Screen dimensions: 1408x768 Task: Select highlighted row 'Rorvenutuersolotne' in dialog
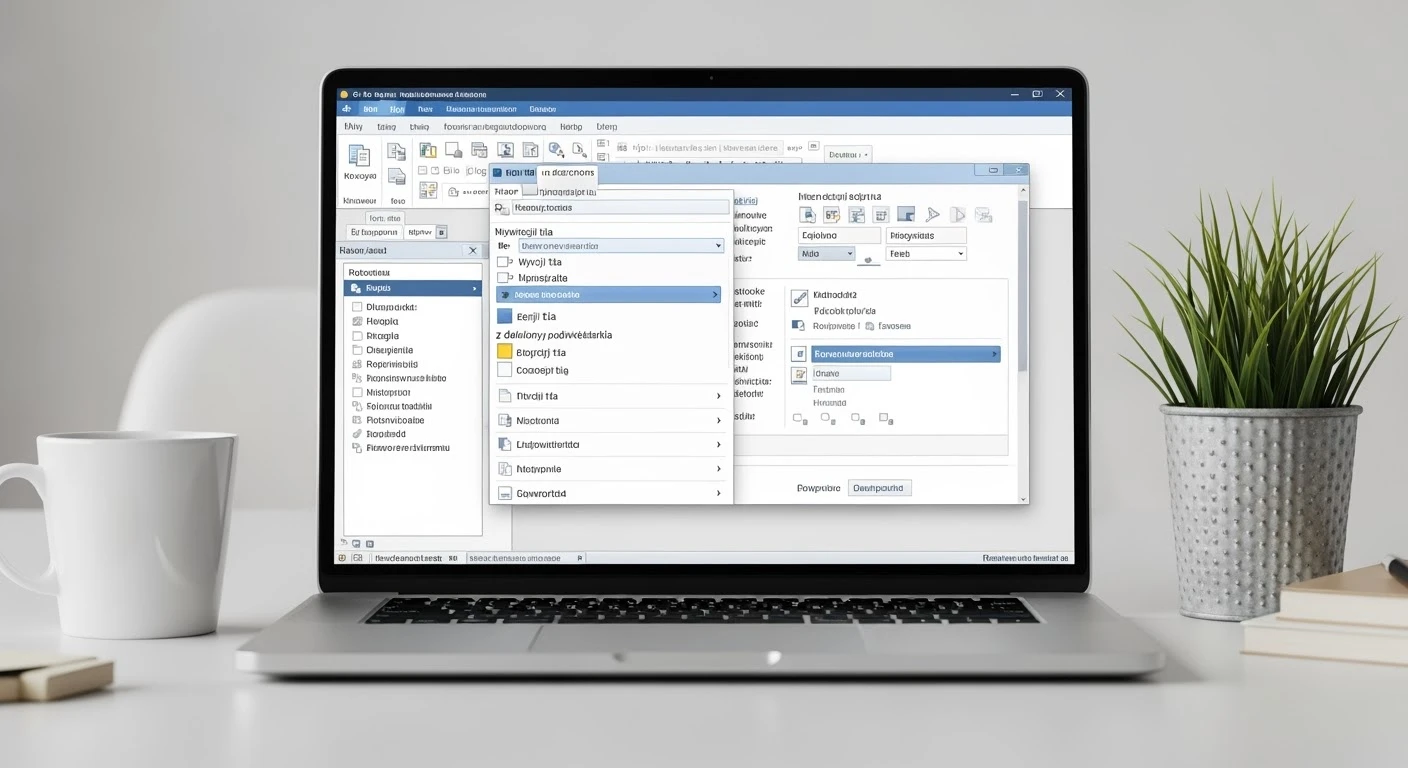(x=905, y=354)
